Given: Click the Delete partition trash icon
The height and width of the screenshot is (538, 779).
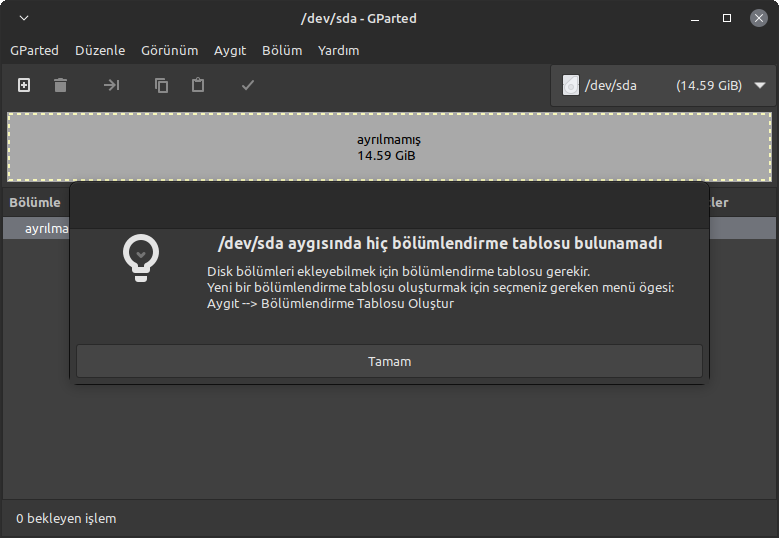Looking at the screenshot, I should tap(60, 85).
